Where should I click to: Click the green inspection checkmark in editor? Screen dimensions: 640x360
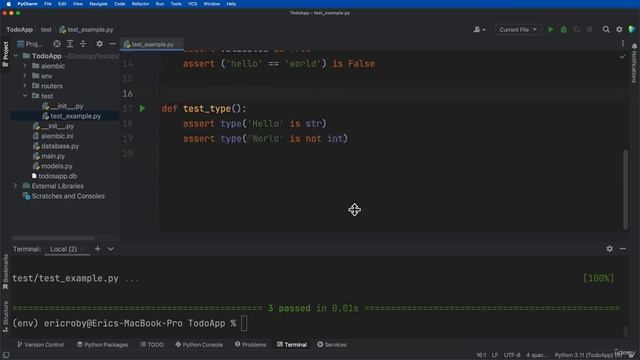622,57
